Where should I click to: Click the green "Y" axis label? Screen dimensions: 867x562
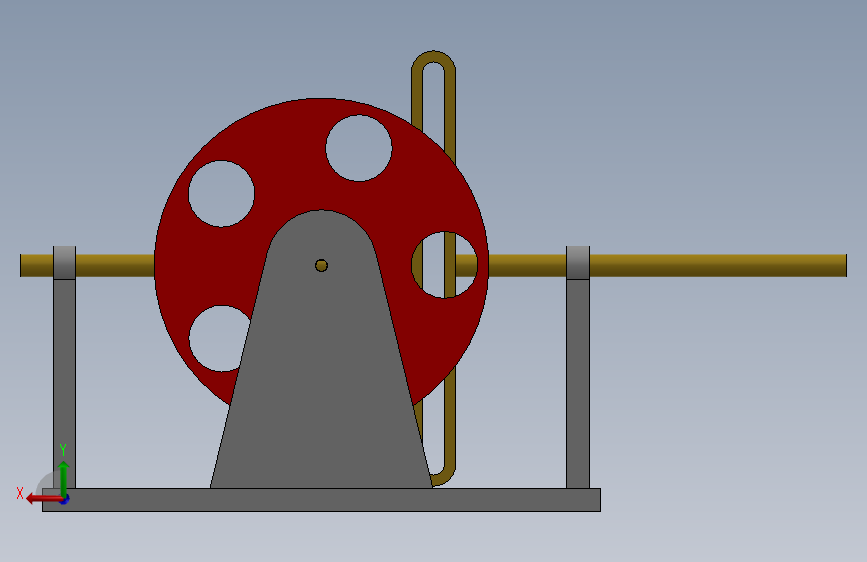[63, 450]
